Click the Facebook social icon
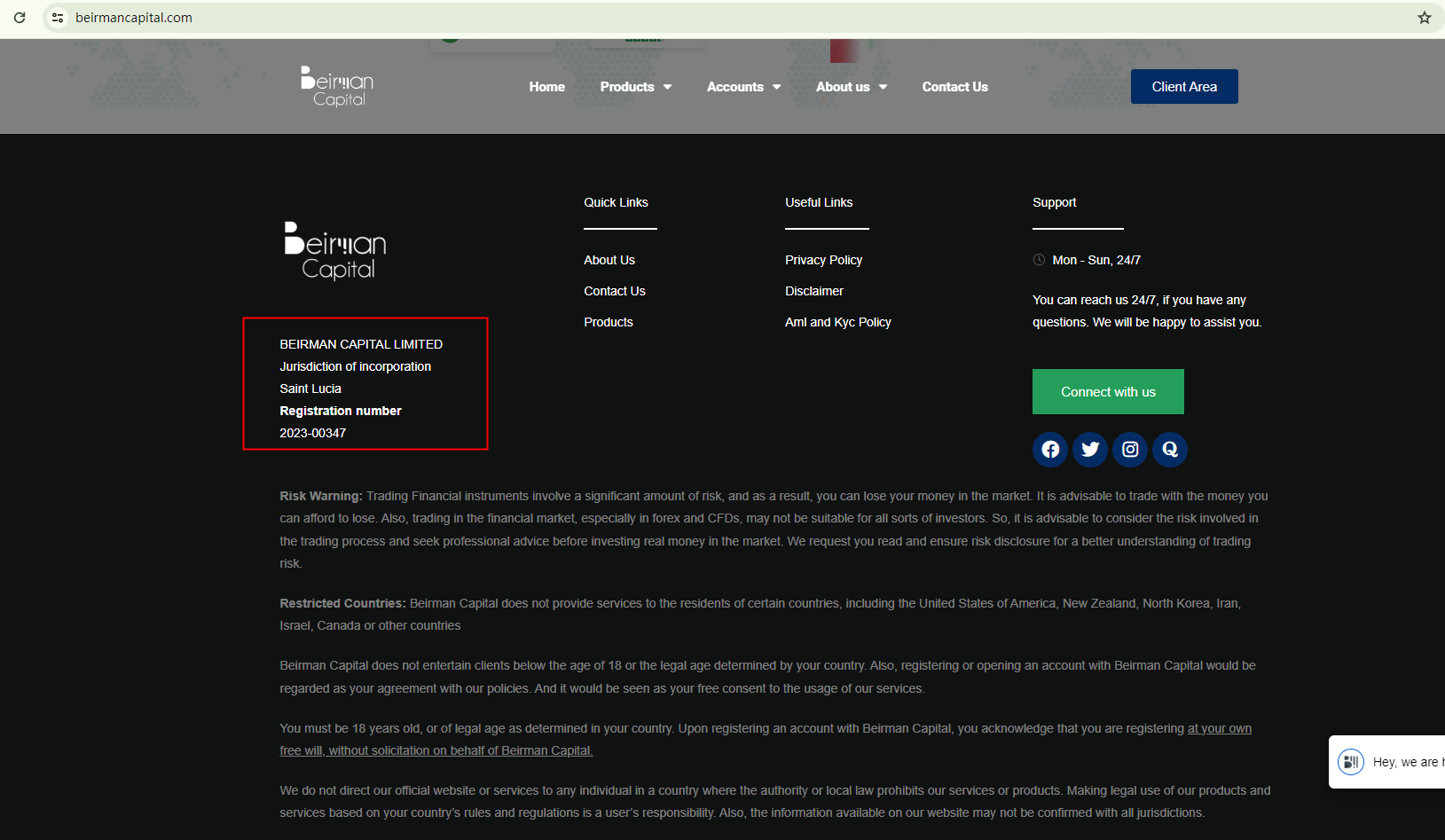The width and height of the screenshot is (1445, 840). pyautogui.click(x=1049, y=450)
